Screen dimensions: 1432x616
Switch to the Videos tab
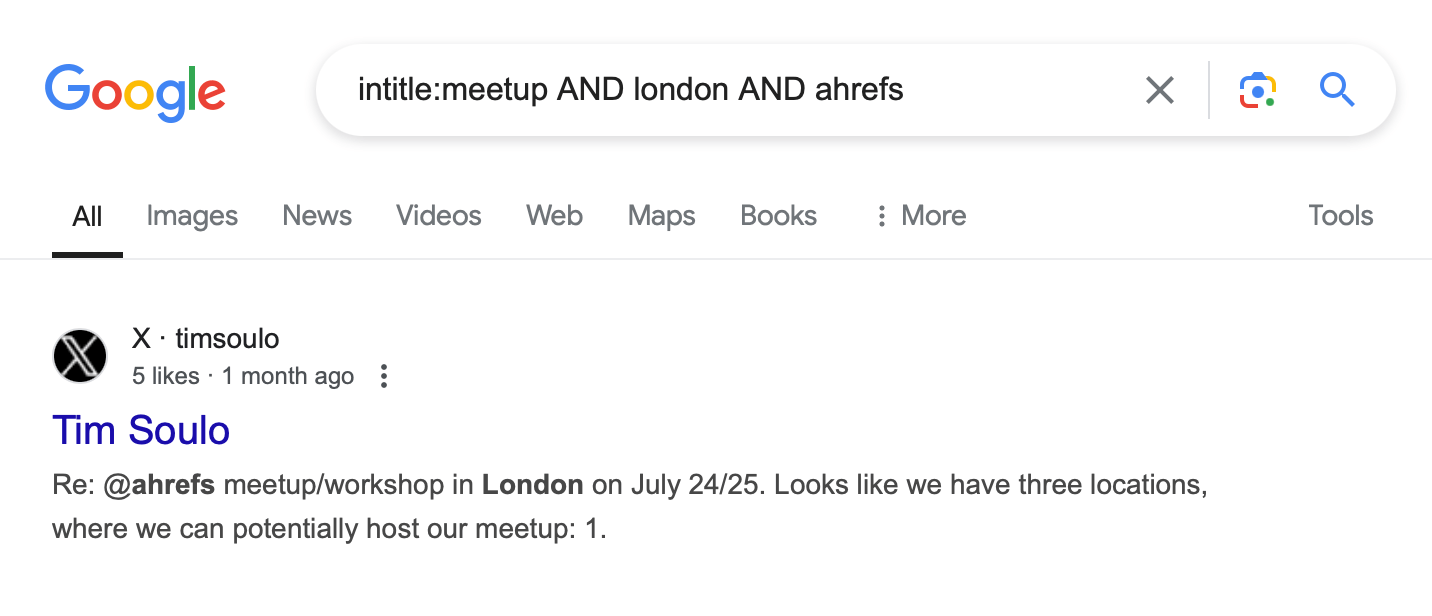click(x=438, y=215)
